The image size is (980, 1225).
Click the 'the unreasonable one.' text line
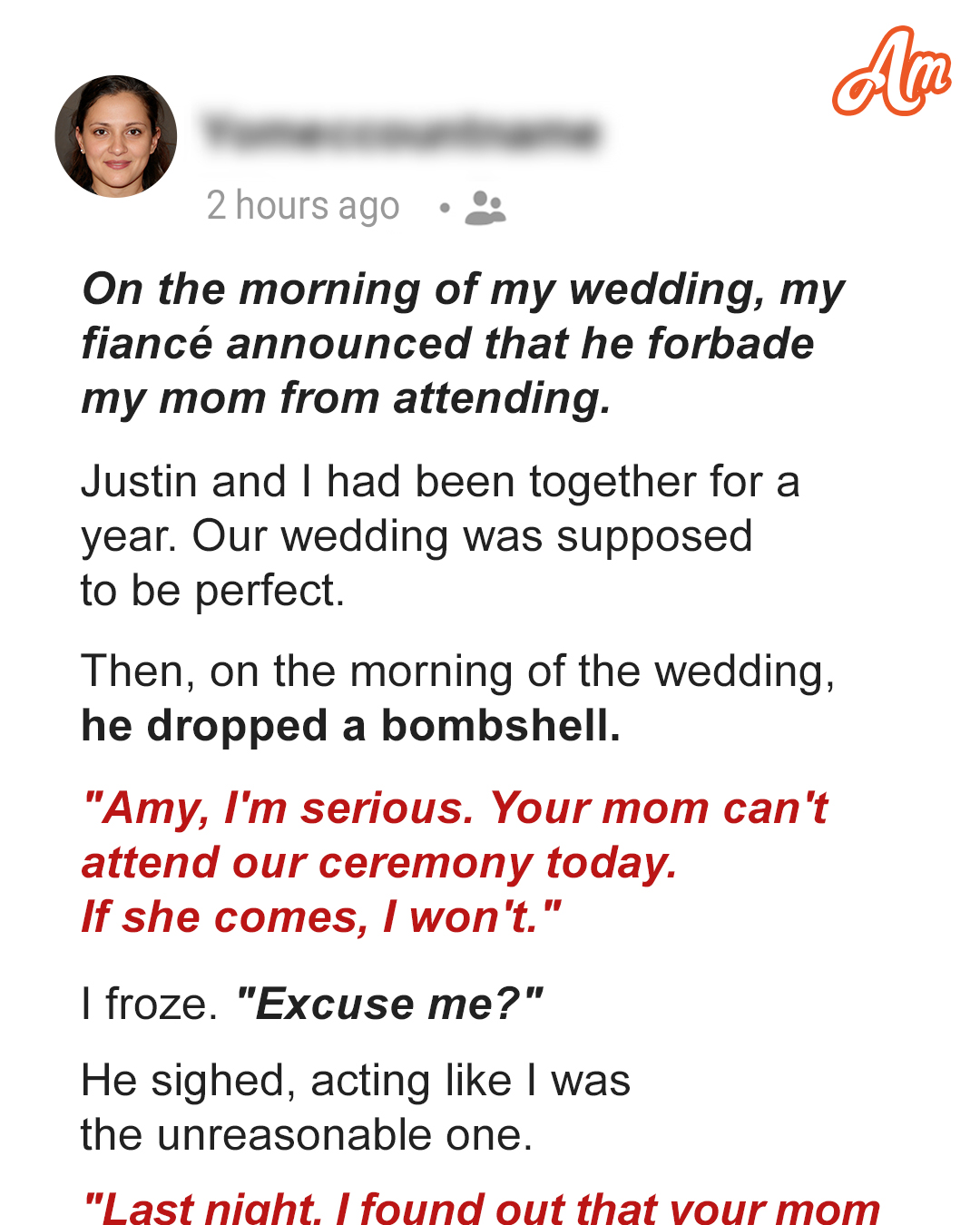coord(307,1135)
